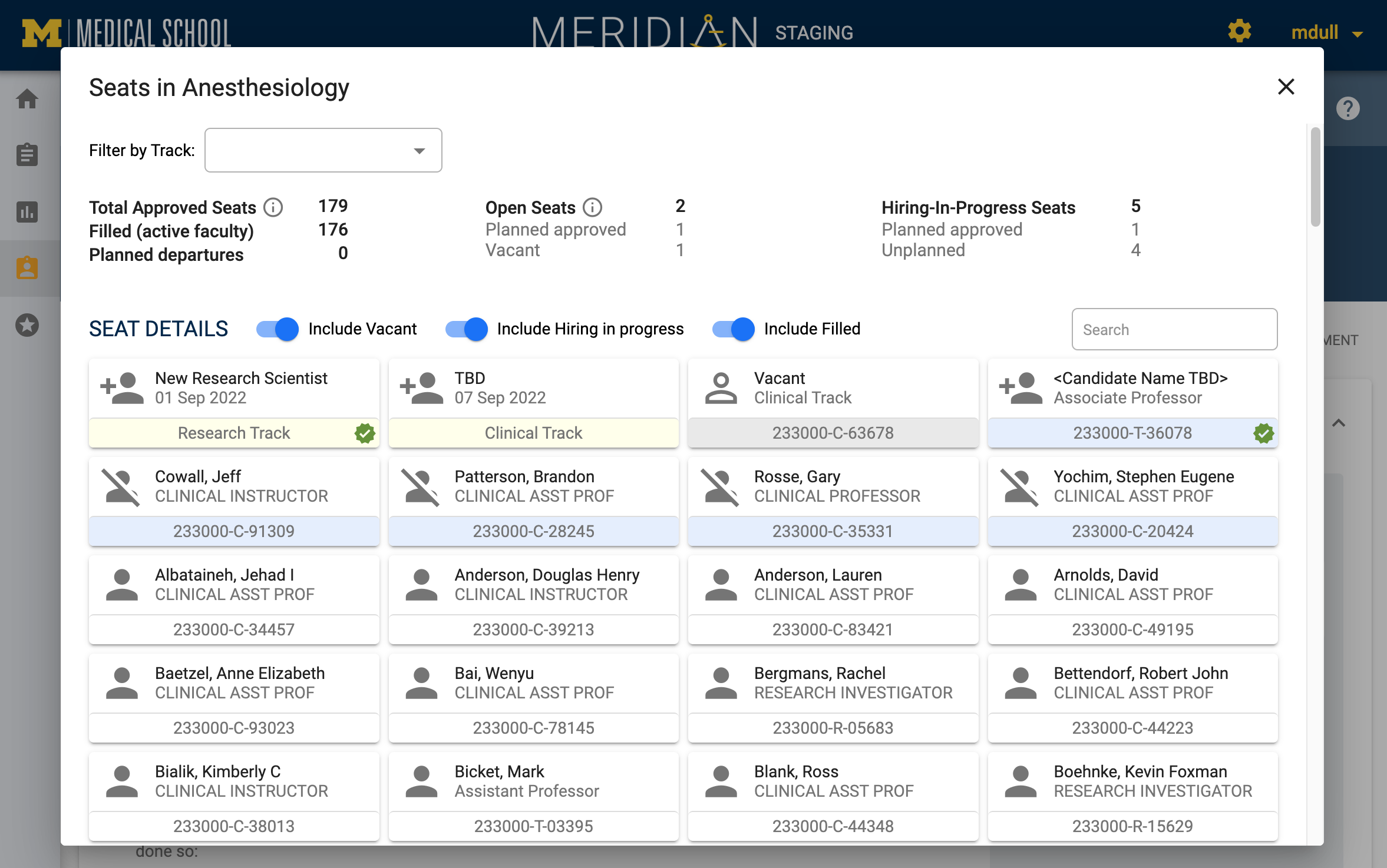Collapse the background panel chevron
Image resolution: width=1387 pixels, height=868 pixels.
pyautogui.click(x=1339, y=423)
